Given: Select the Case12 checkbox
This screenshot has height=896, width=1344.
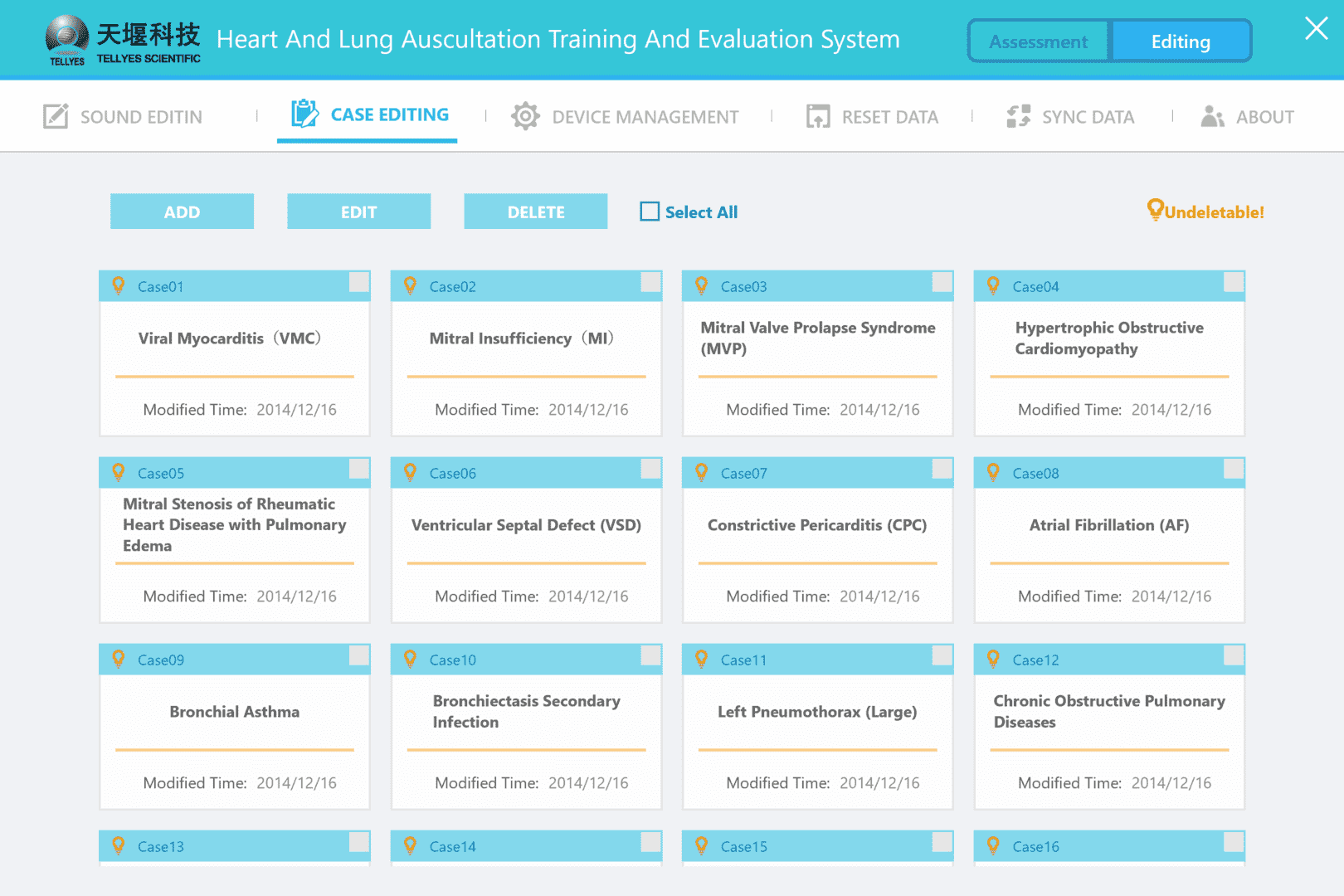Looking at the screenshot, I should pos(1234,655).
